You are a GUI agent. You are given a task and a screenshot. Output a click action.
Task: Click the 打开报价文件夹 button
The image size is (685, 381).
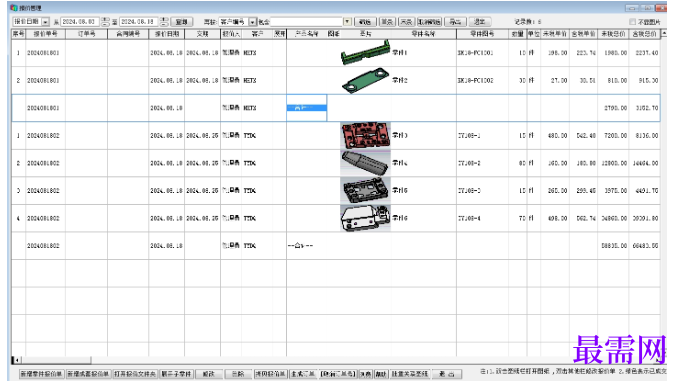[x=135, y=374]
